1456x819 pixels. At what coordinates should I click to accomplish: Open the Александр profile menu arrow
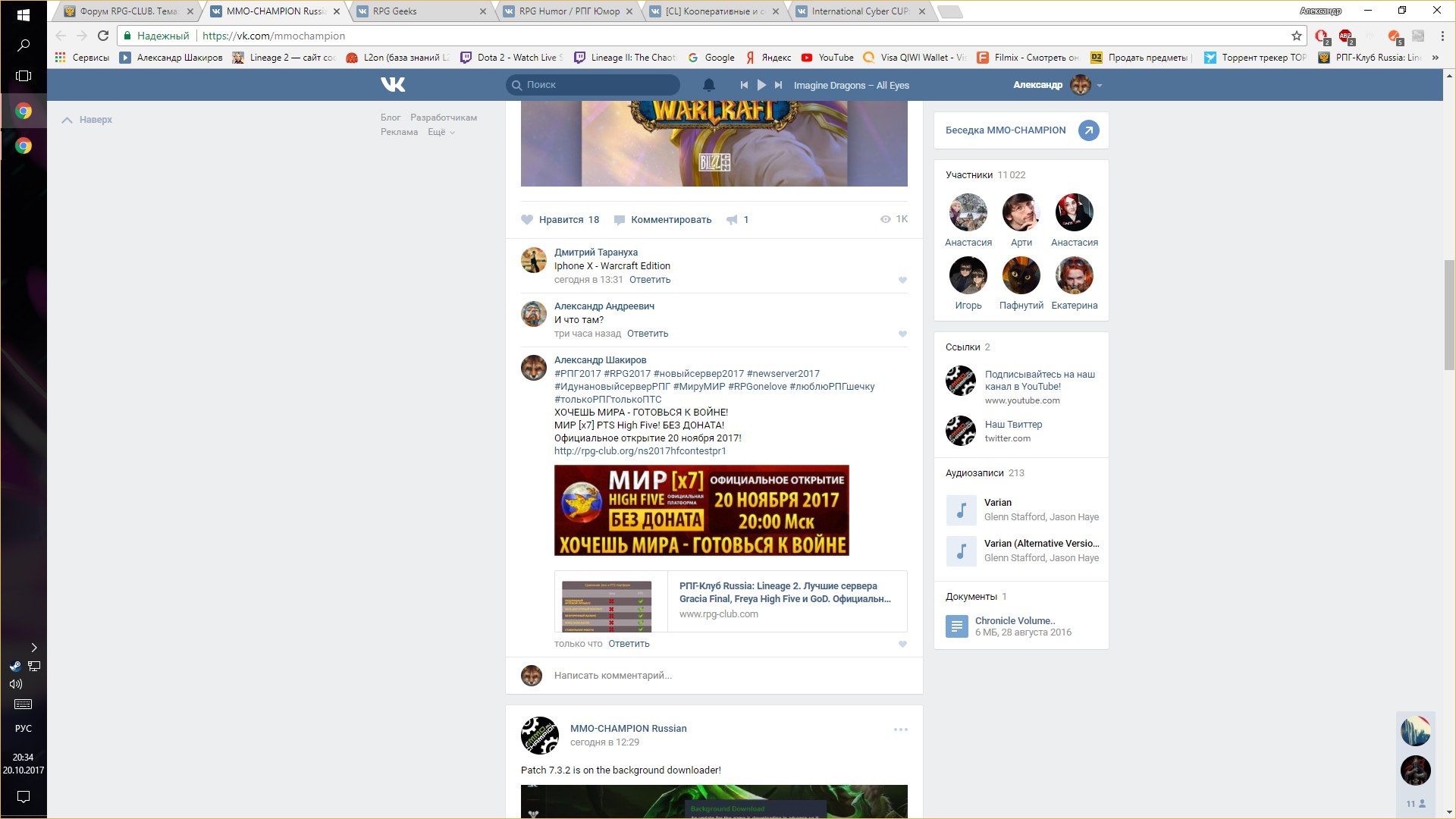[1100, 86]
